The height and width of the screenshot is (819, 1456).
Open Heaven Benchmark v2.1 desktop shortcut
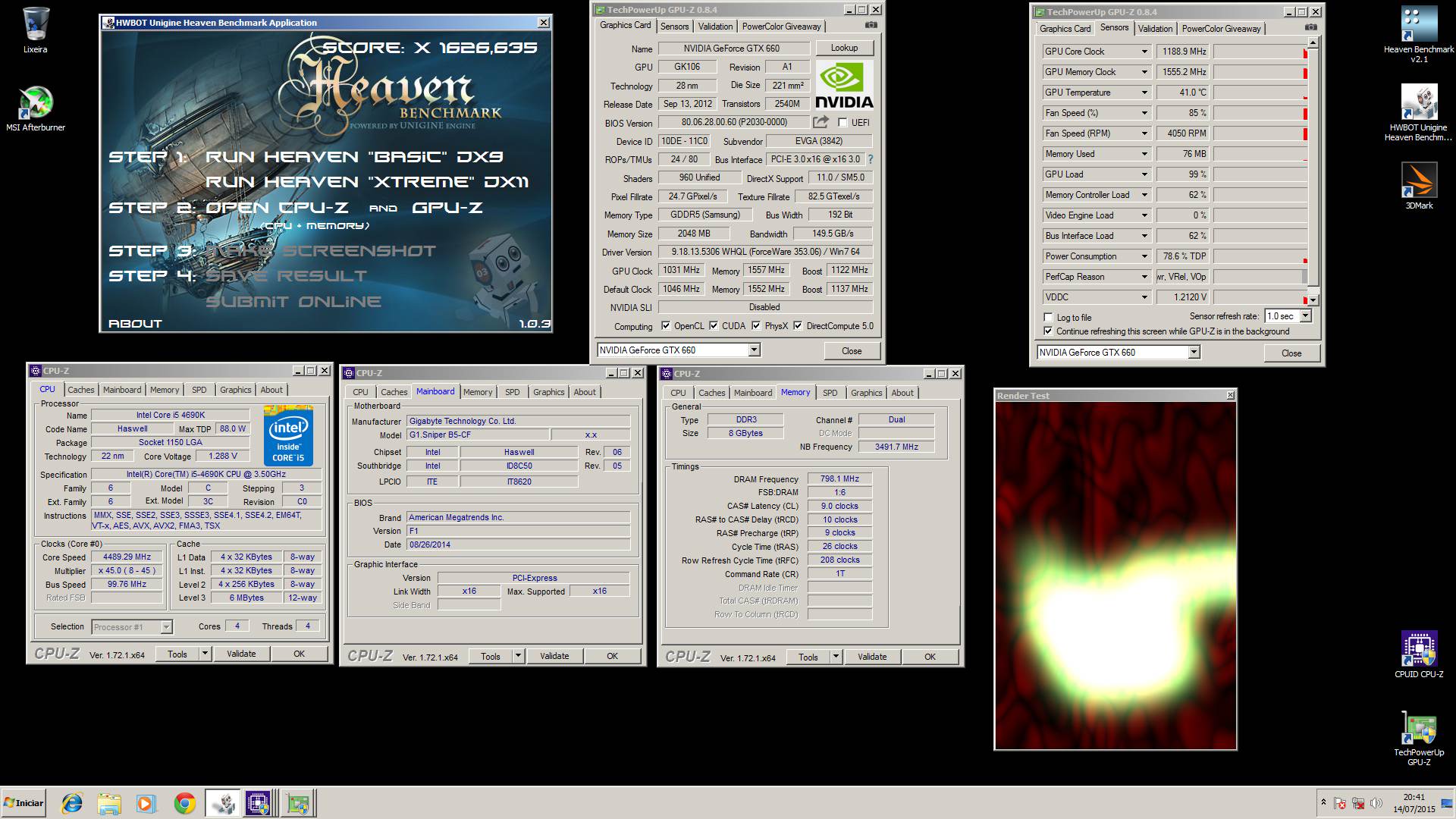coord(1419,34)
